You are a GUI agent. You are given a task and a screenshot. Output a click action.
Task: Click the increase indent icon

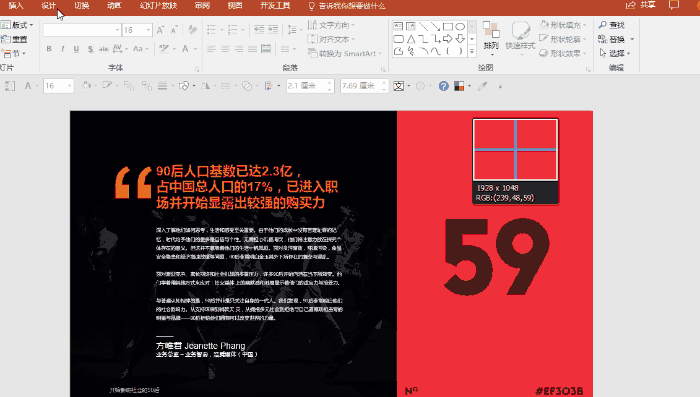pyautogui.click(x=273, y=30)
